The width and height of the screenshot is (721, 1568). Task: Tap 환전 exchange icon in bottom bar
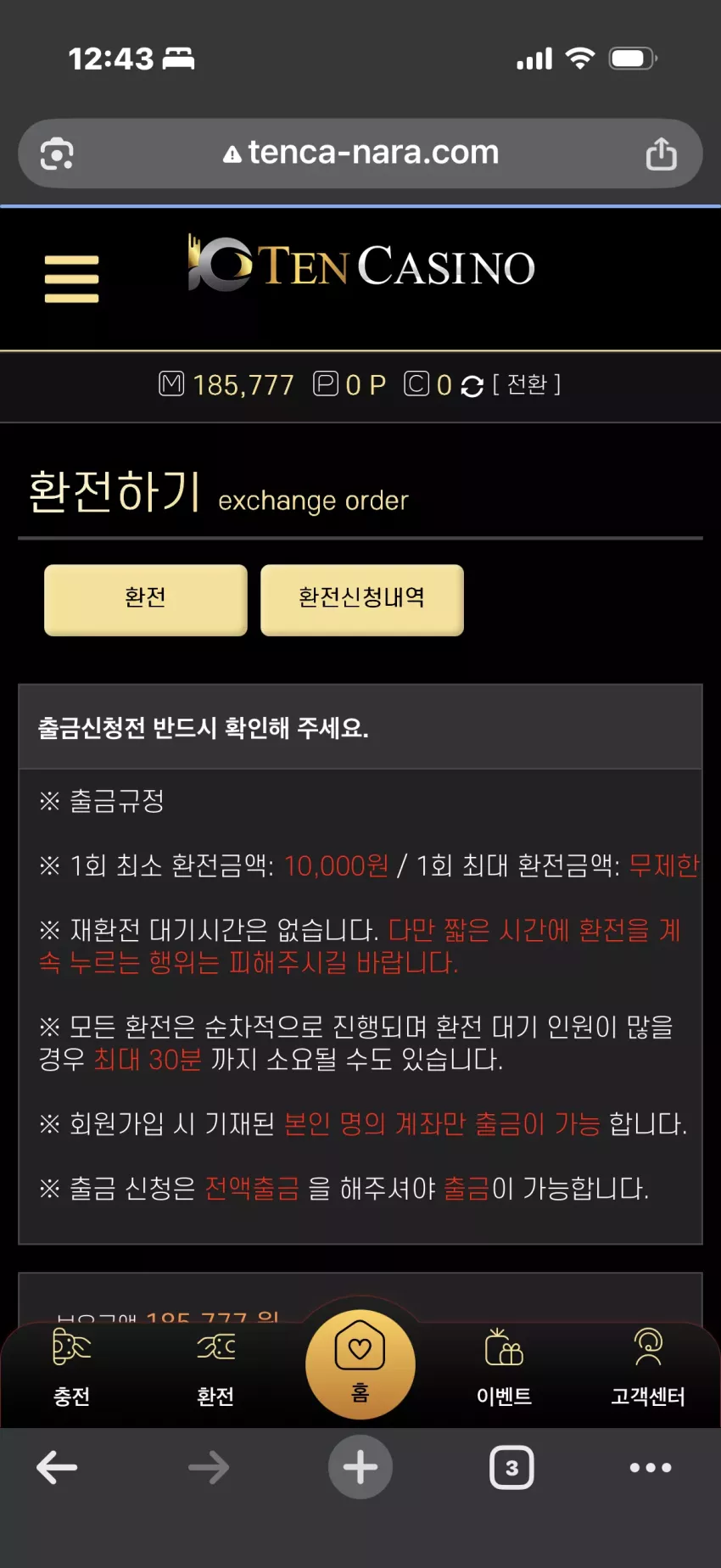pyautogui.click(x=215, y=1369)
